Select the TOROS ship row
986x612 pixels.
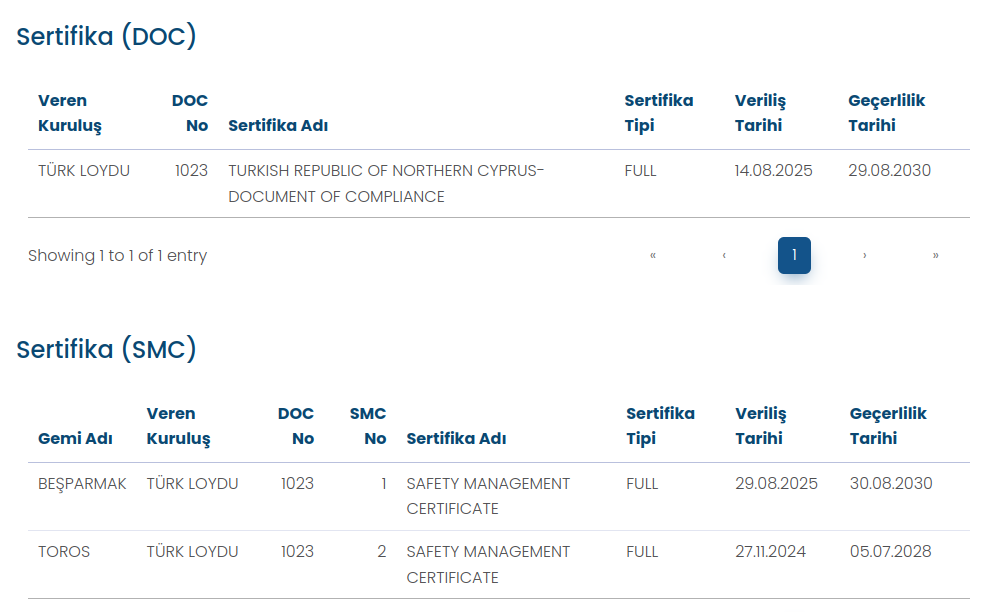499,564
